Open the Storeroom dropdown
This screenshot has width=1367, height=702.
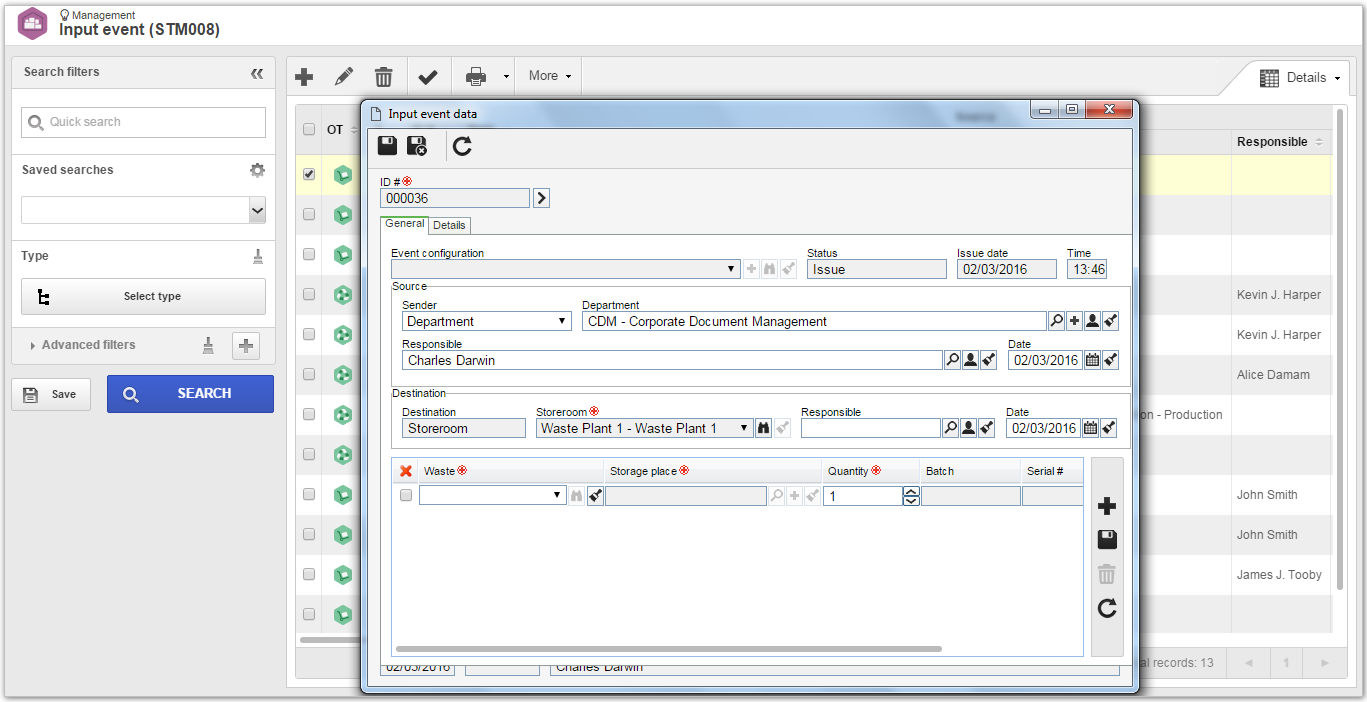click(x=645, y=428)
